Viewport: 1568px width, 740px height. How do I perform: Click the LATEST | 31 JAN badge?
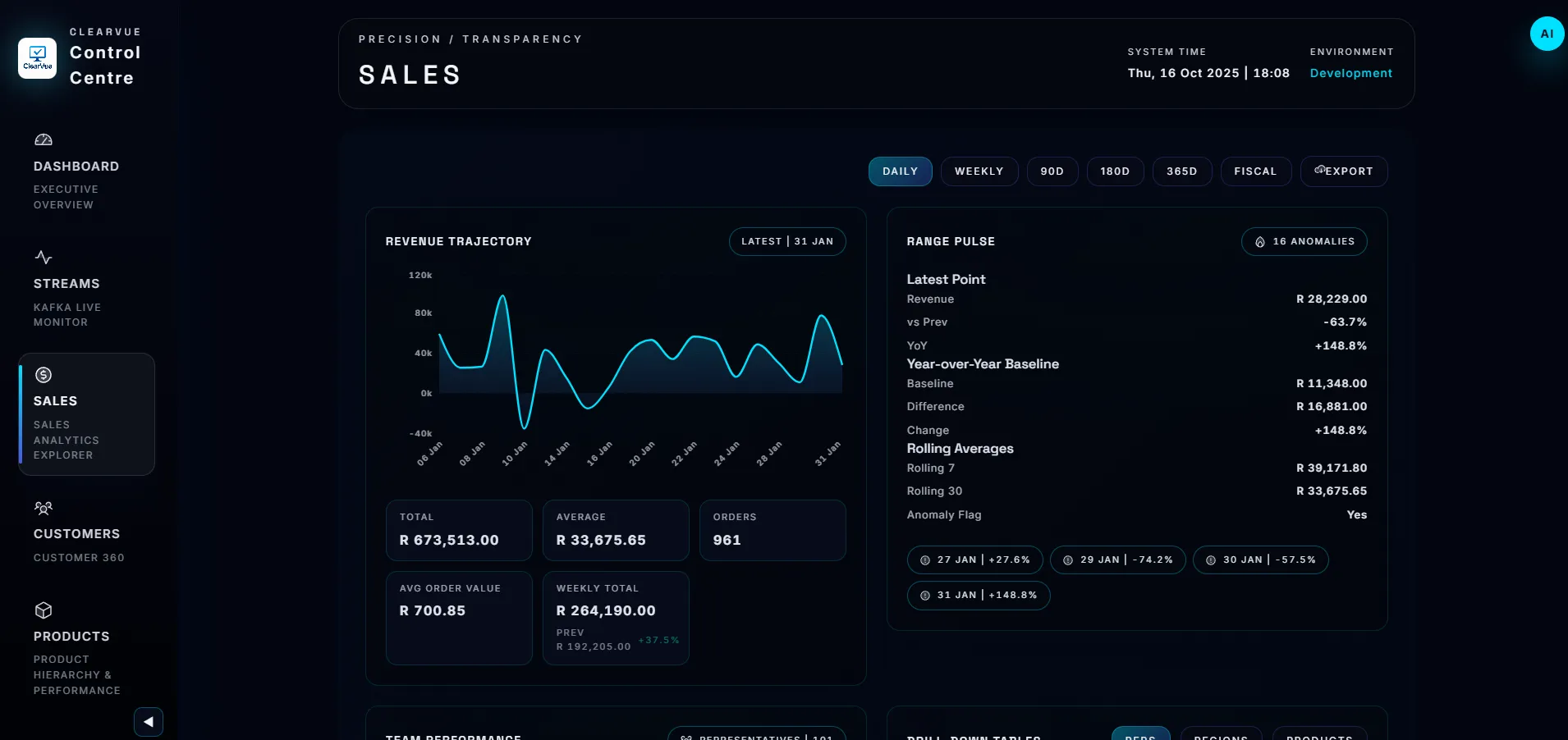[x=787, y=241]
